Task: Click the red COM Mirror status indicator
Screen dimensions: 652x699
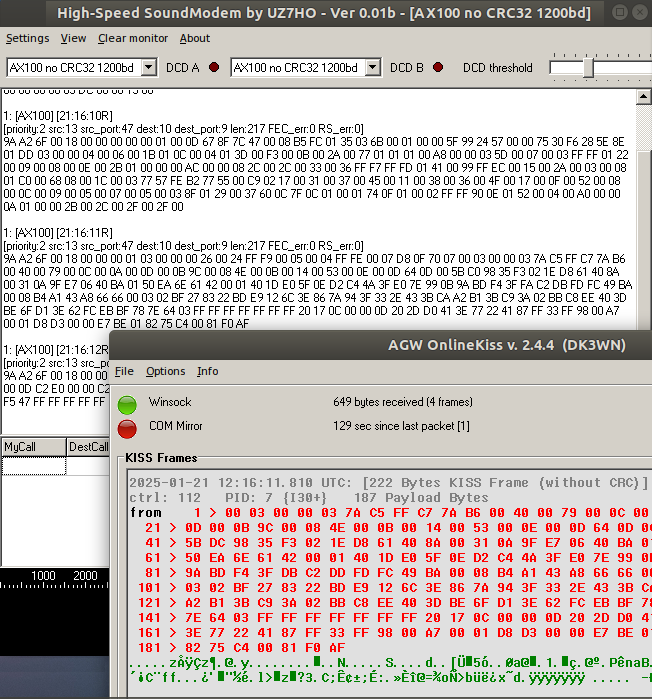Action: tap(127, 429)
